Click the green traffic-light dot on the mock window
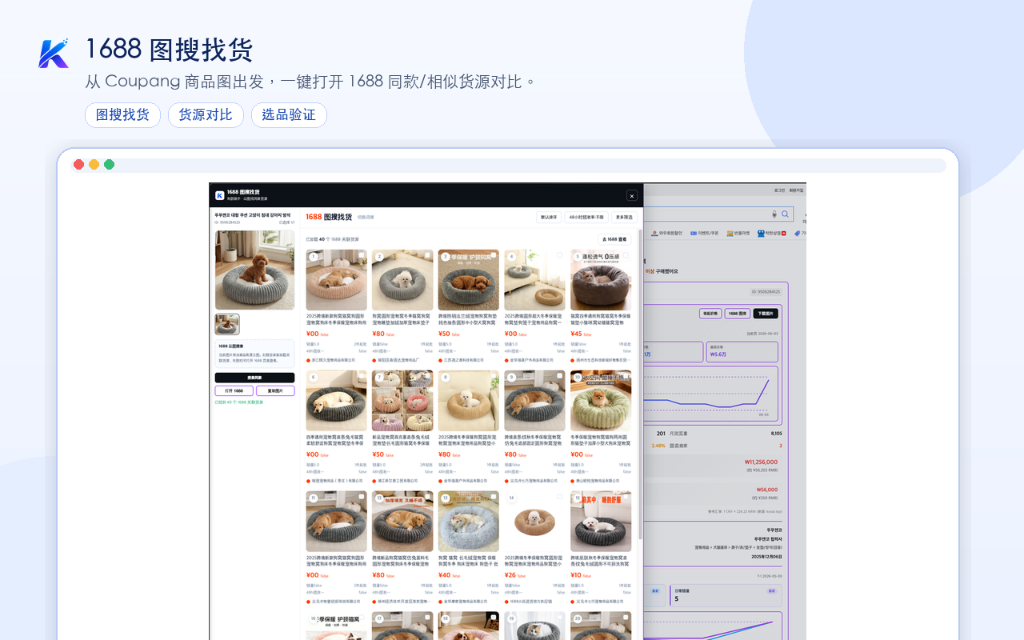1024x640 pixels. pos(109,165)
